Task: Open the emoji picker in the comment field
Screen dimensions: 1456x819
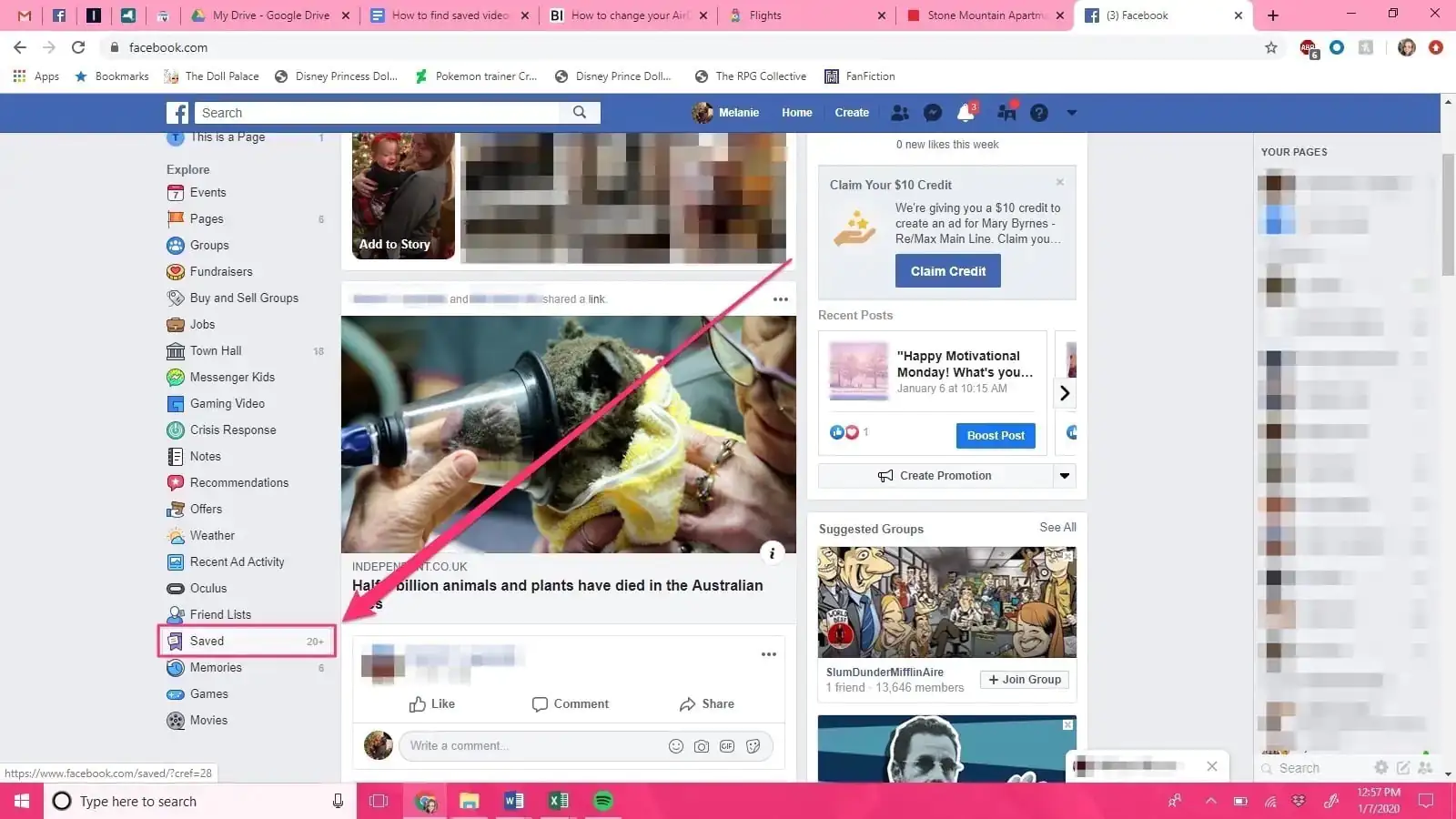Action: click(675, 745)
